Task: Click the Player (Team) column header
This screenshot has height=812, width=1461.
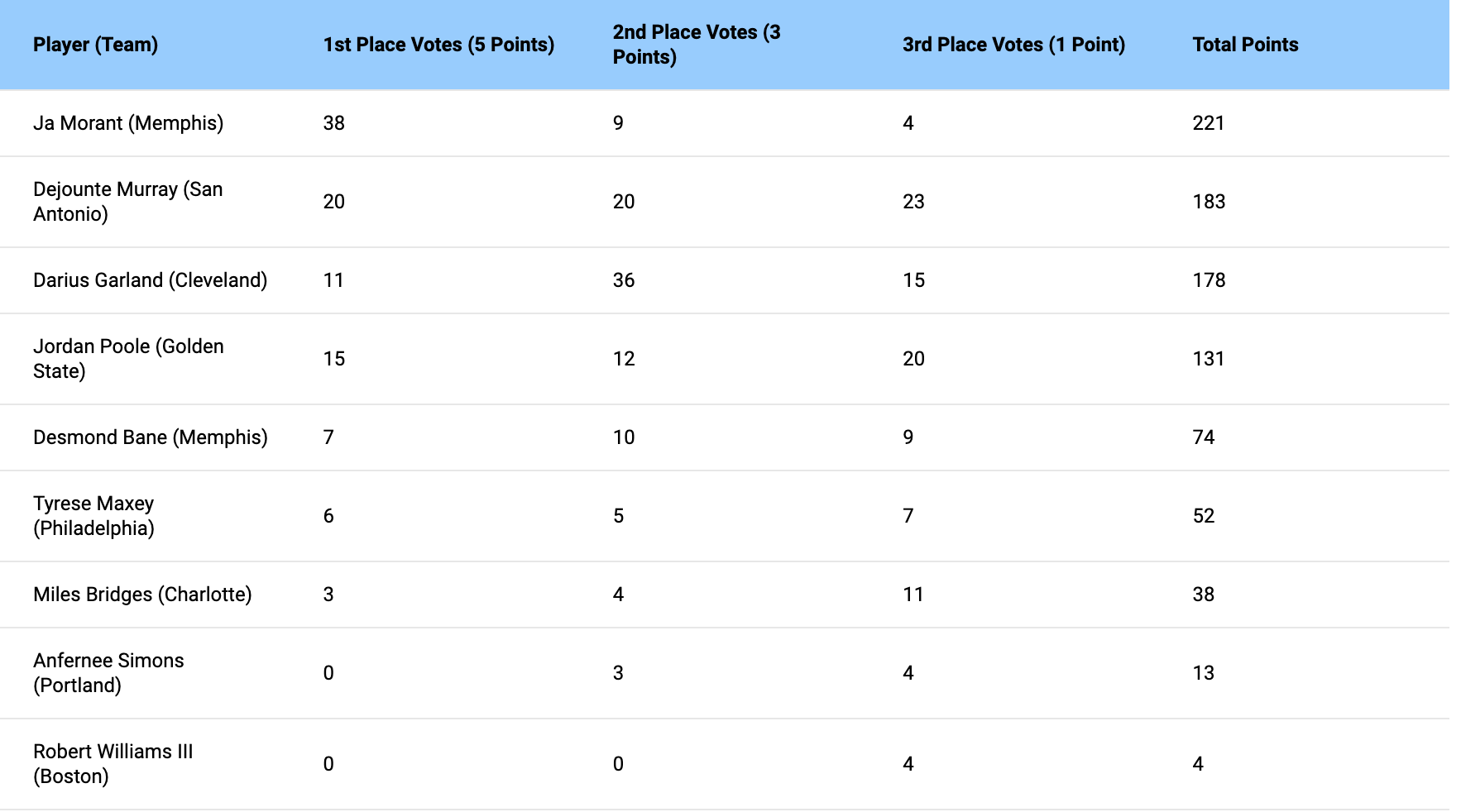Action: click(x=95, y=45)
